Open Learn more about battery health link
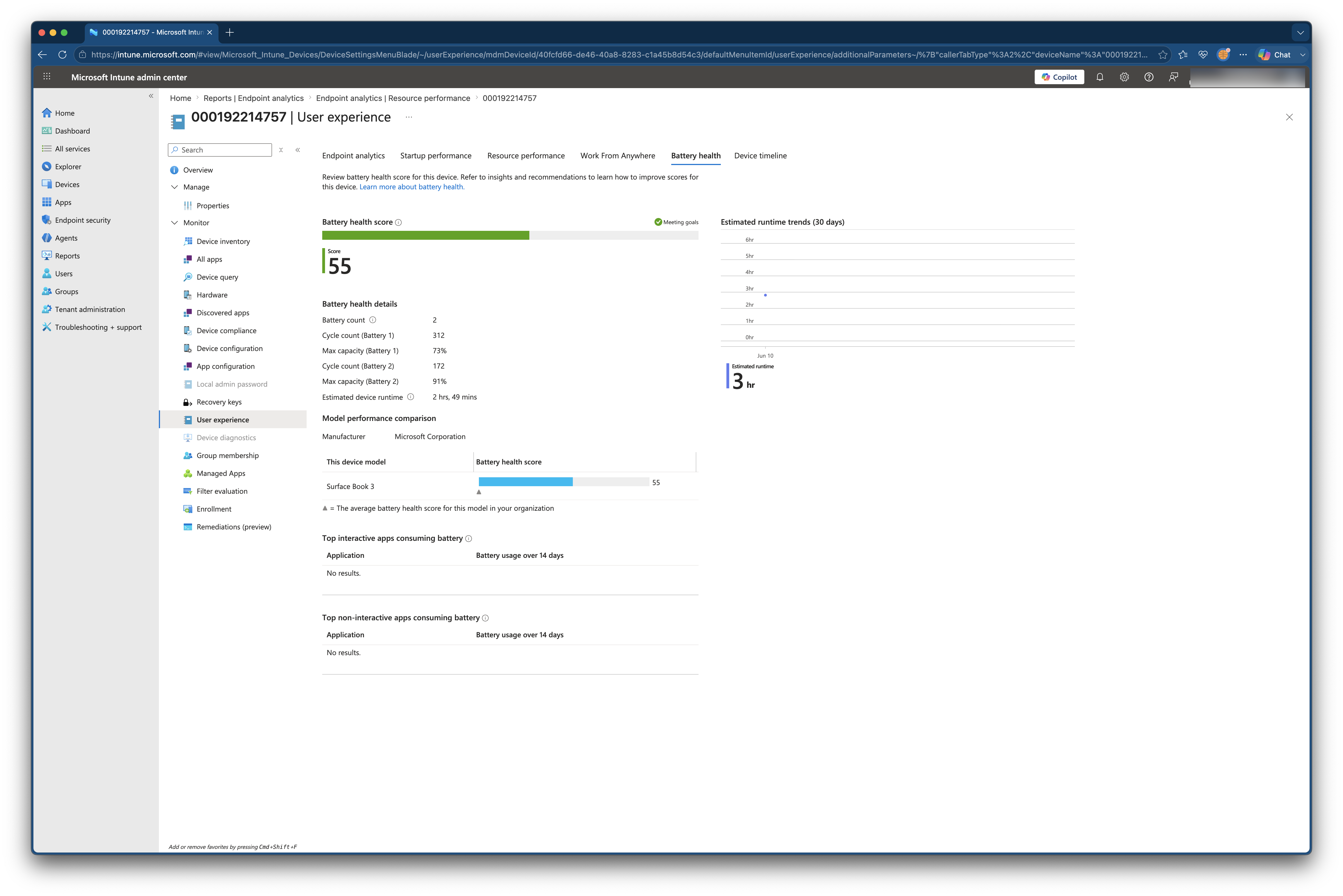1343x896 pixels. pos(412,187)
